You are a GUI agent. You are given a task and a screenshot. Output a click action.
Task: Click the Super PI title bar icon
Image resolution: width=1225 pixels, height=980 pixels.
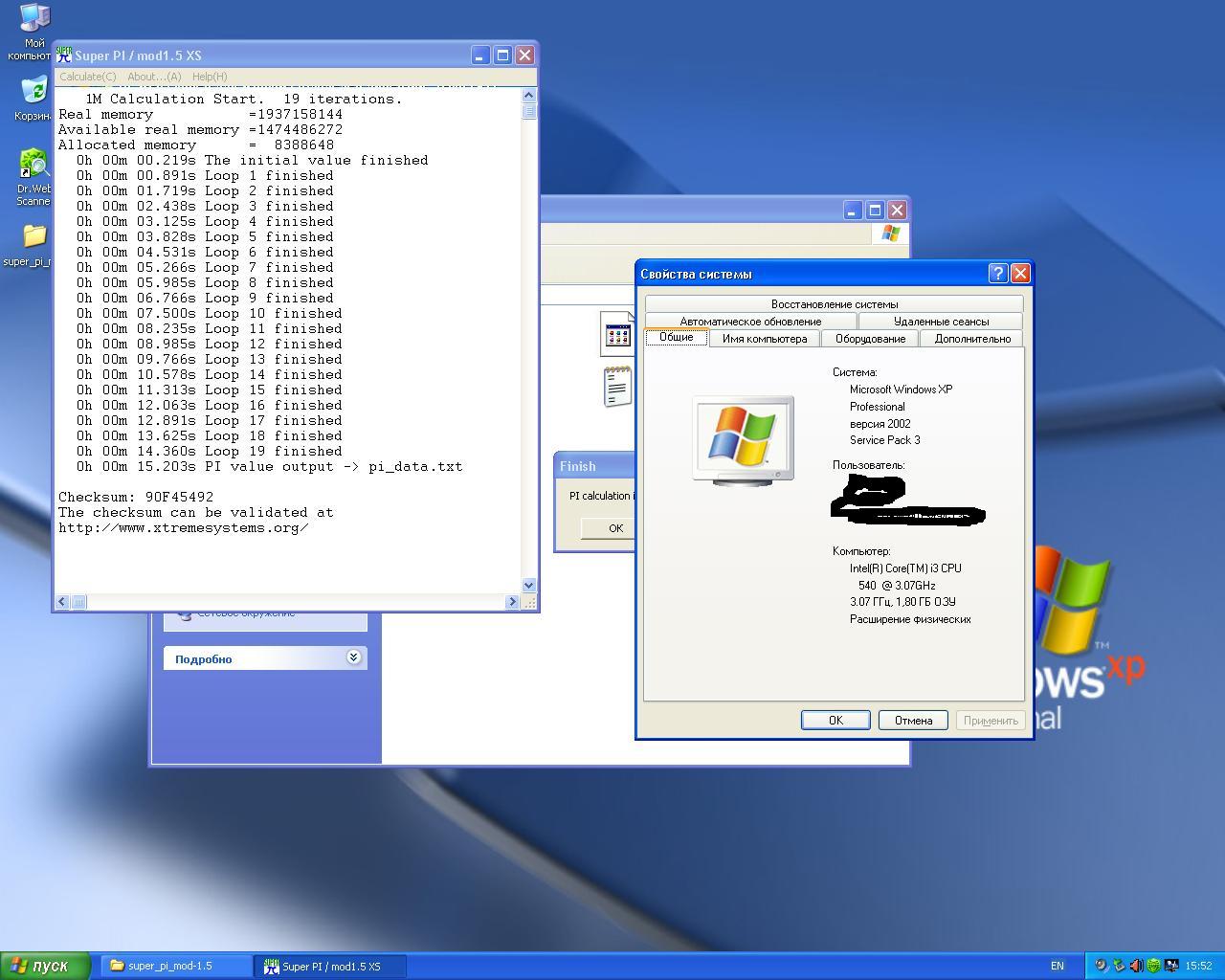click(64, 55)
